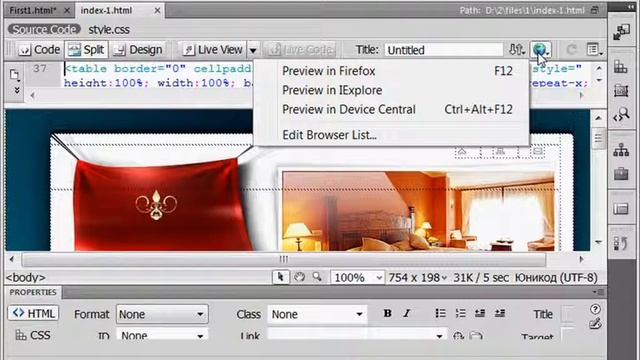Click the Refresh Design View icon

click(571, 50)
